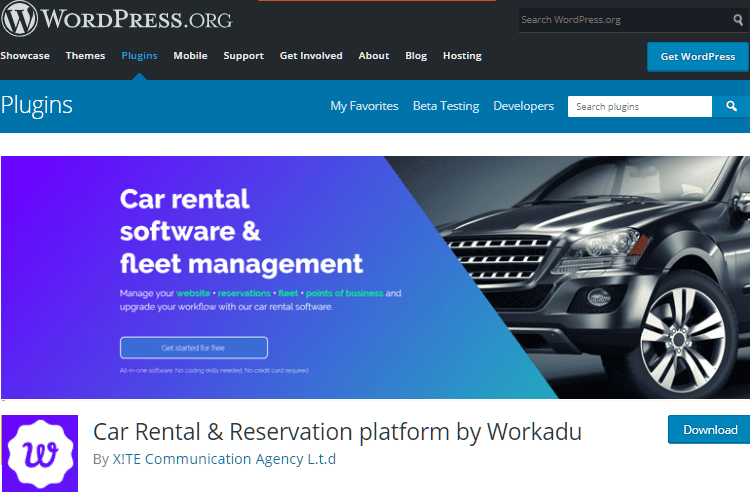Select the Plugins menu item

pyautogui.click(x=139, y=56)
